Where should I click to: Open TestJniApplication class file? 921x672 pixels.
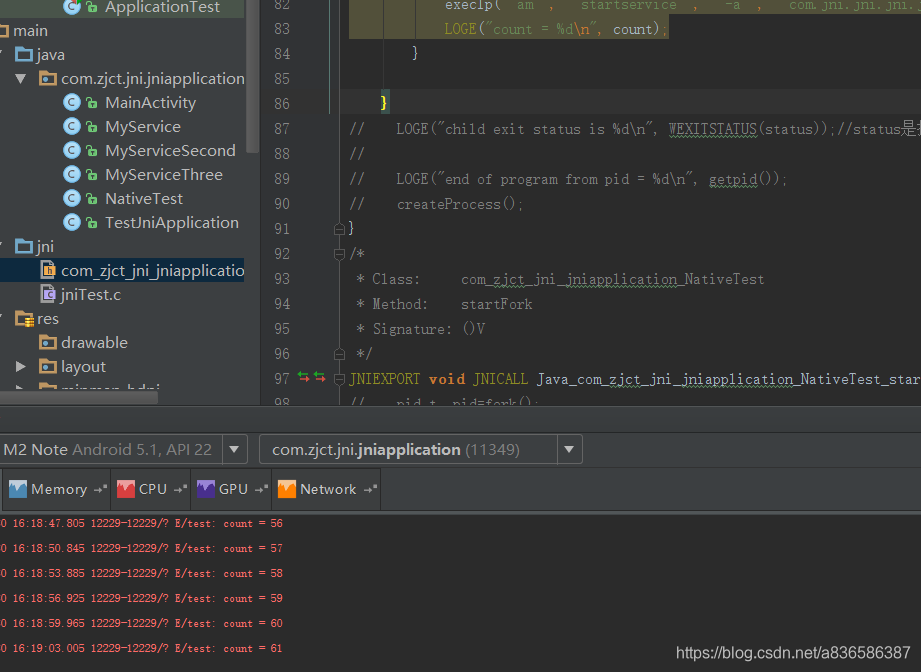coord(172,223)
